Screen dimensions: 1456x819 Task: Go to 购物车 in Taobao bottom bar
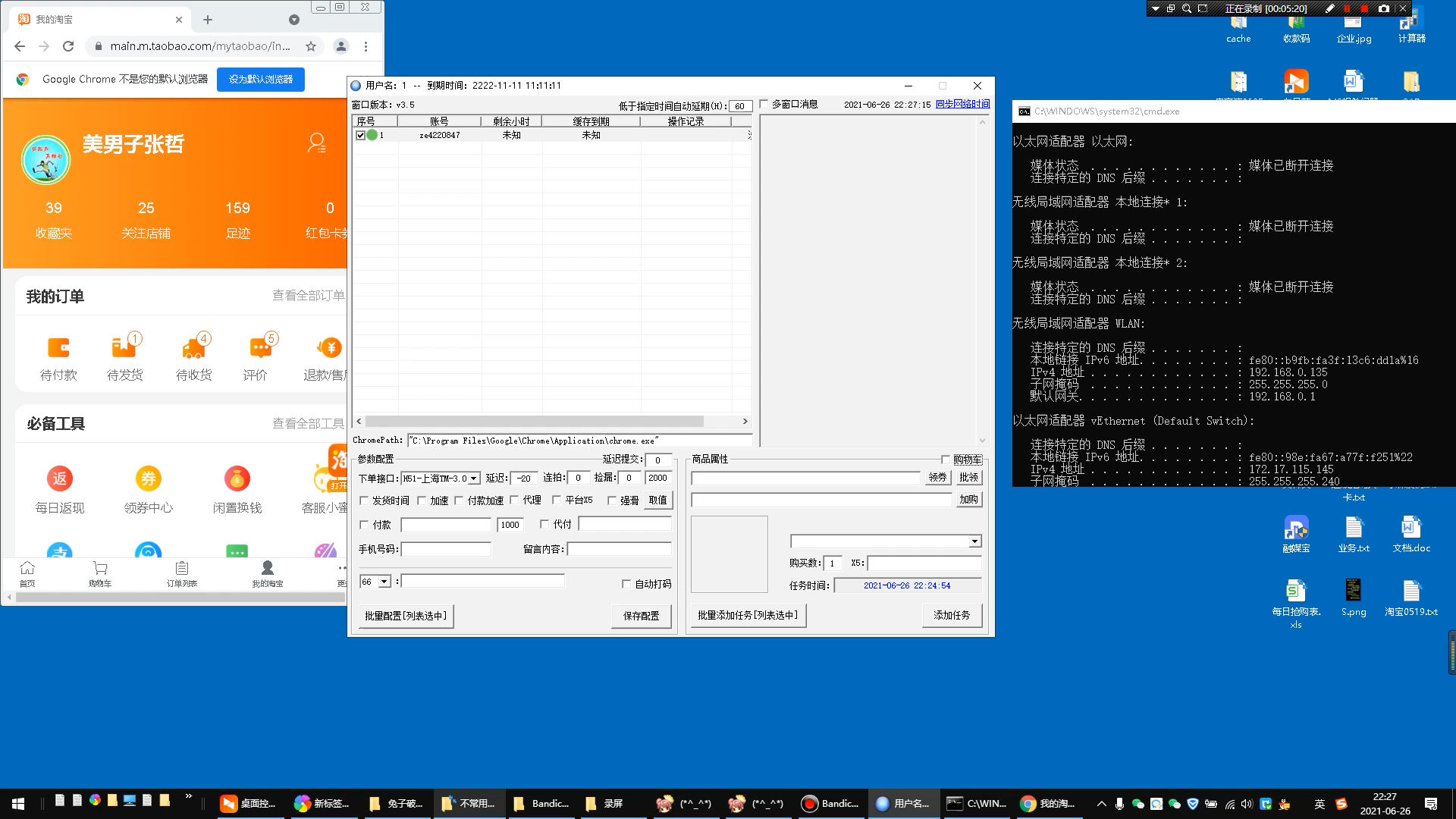(x=100, y=574)
